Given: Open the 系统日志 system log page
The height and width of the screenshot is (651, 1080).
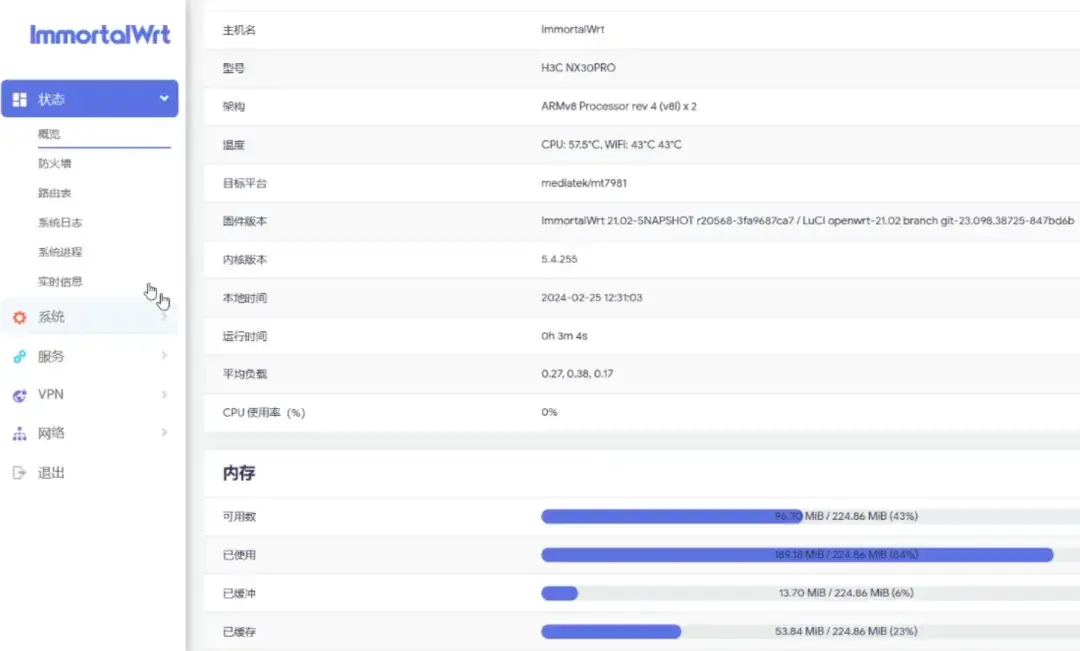Looking at the screenshot, I should (x=60, y=223).
